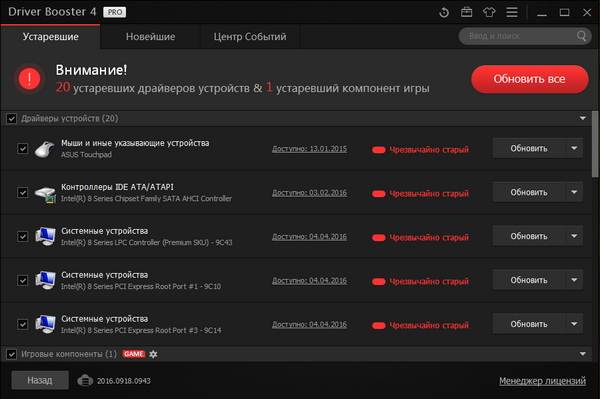The width and height of the screenshot is (600, 399).
Task: Uncheck the ASUS Touchpad driver checkbox
Action: (23, 148)
